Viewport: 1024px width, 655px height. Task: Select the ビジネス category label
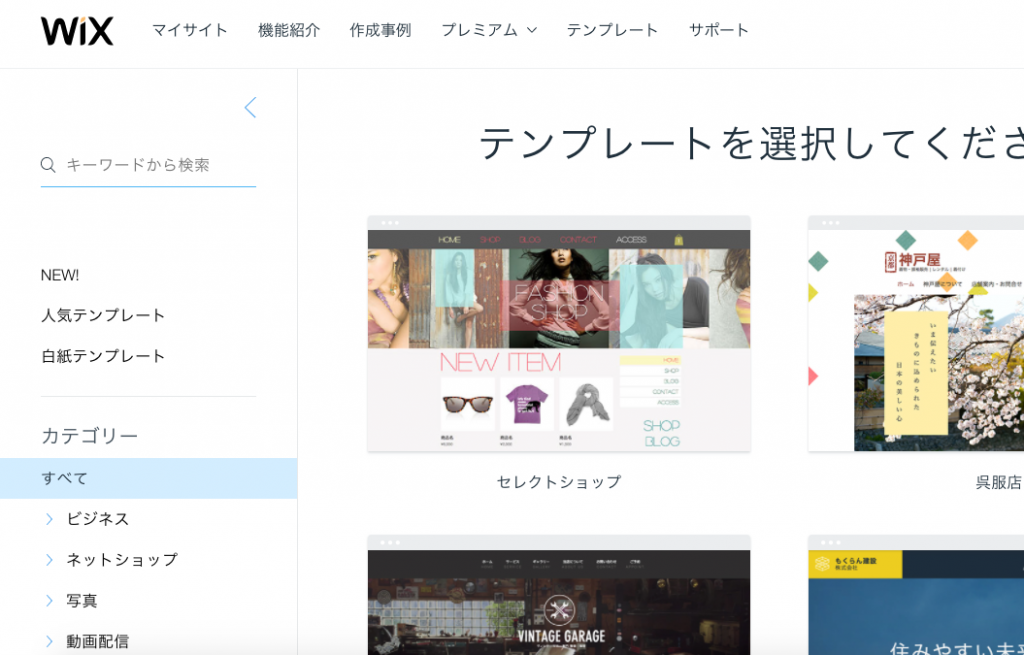pyautogui.click(x=98, y=519)
